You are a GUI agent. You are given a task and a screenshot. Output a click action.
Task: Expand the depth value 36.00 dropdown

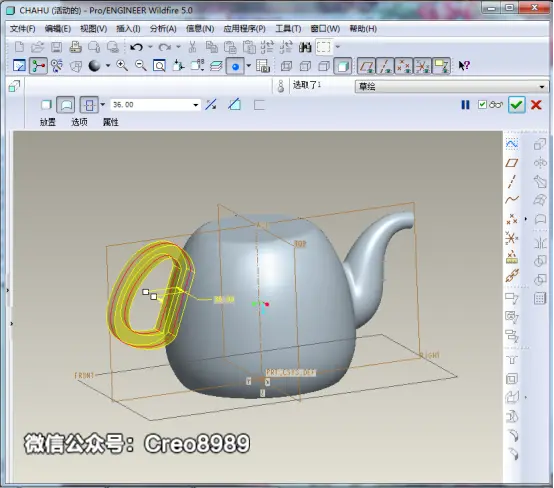click(x=195, y=105)
